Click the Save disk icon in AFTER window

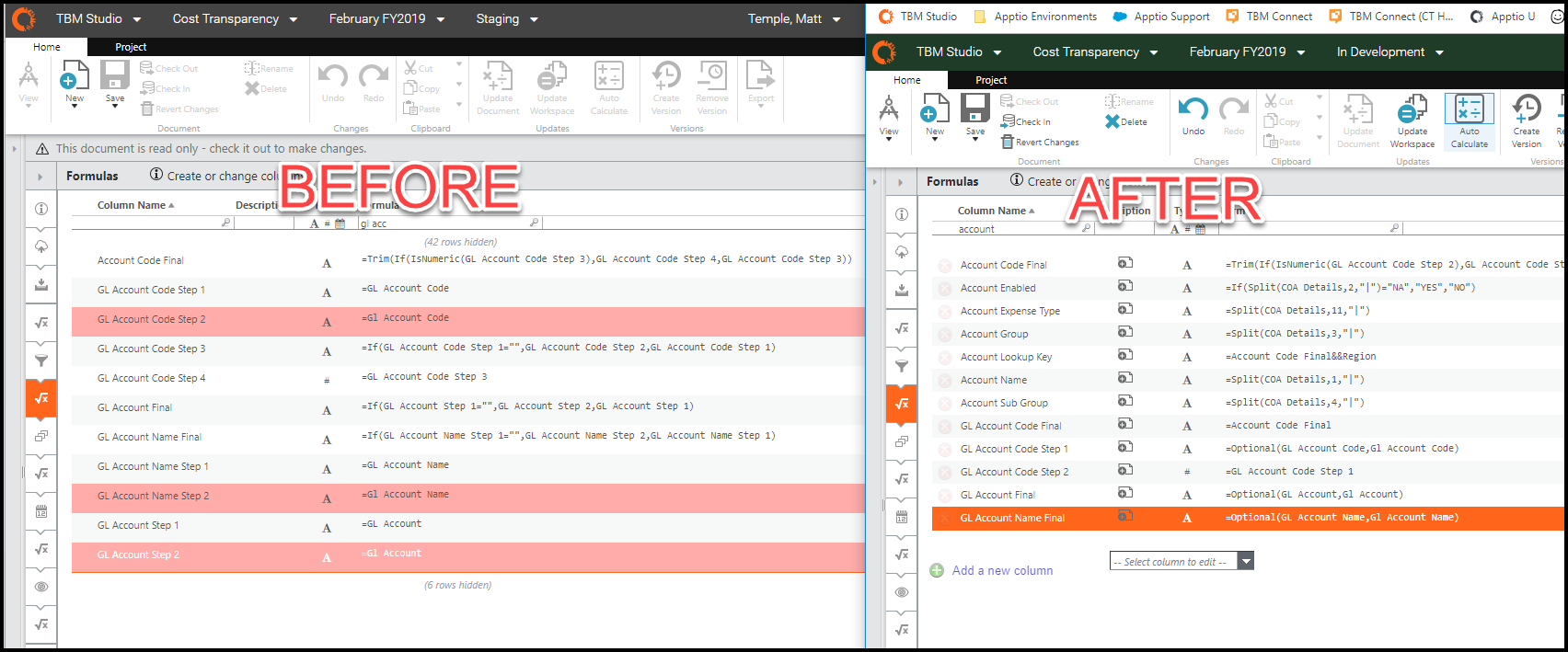(975, 109)
